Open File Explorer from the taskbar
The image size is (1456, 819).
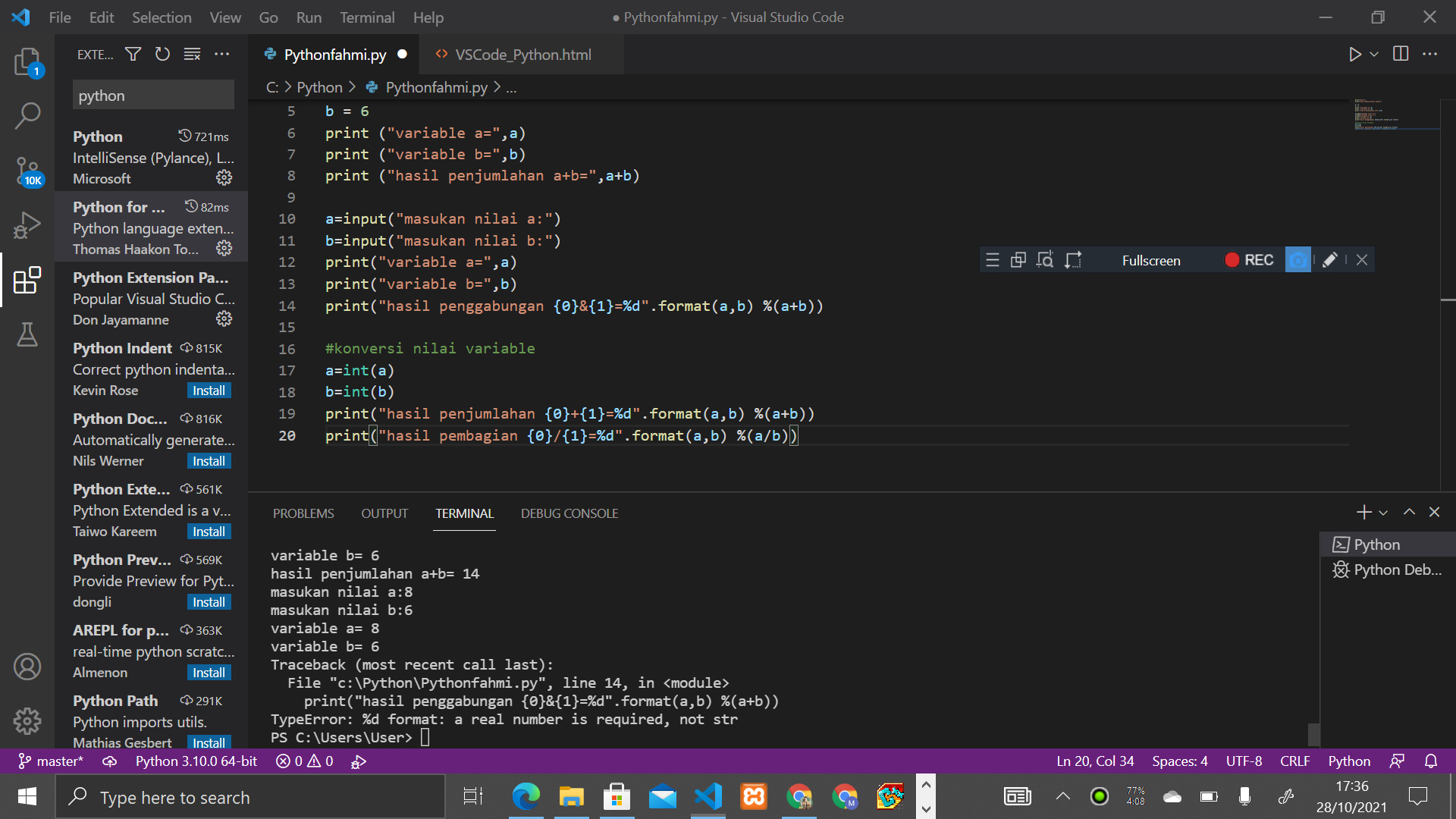(x=571, y=796)
